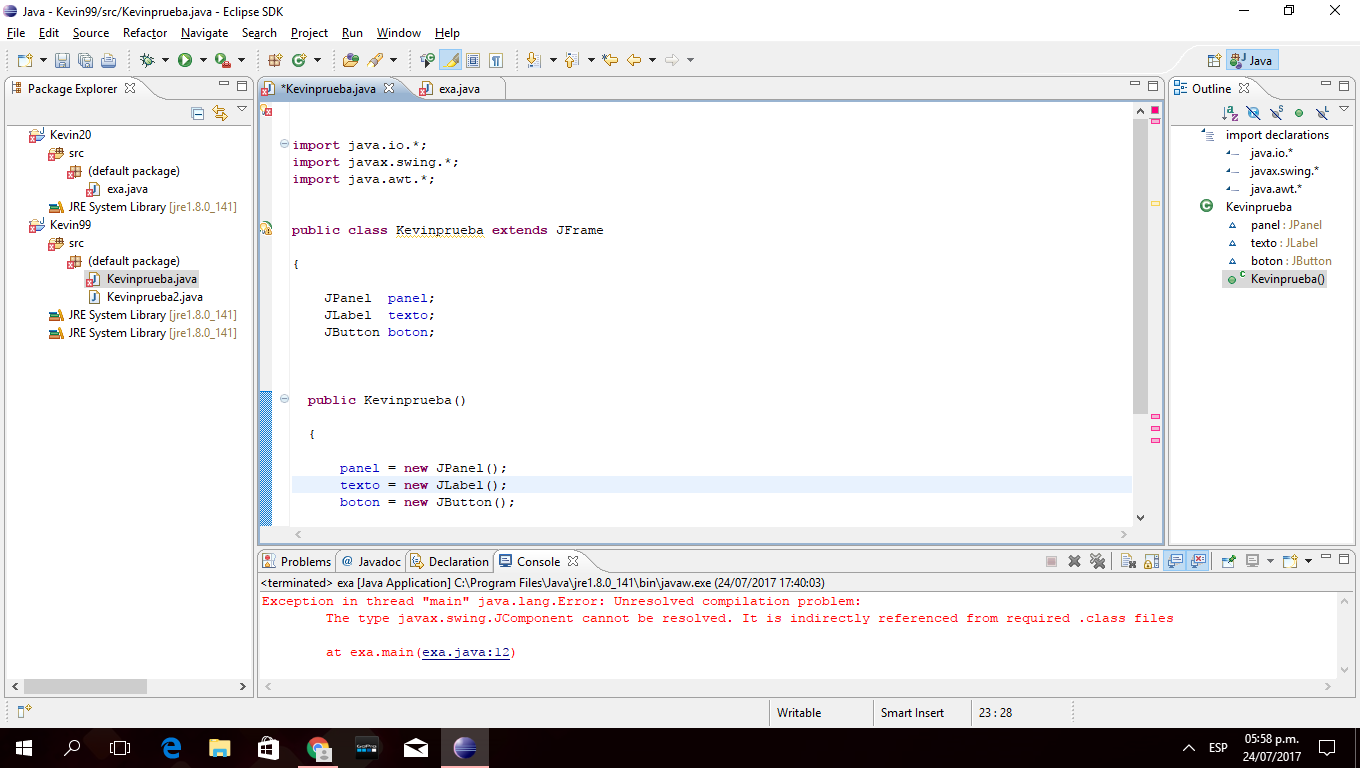This screenshot has height=768, width=1360.
Task: Open the Debug configurations dropdown arrow
Action: coord(165,60)
